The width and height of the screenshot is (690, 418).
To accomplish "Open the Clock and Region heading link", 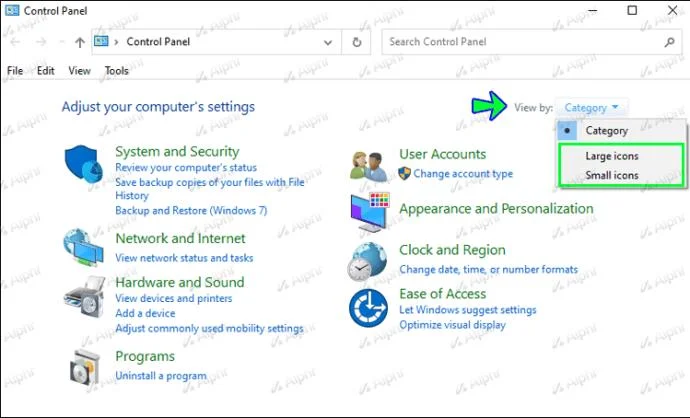I will pyautogui.click(x=452, y=250).
